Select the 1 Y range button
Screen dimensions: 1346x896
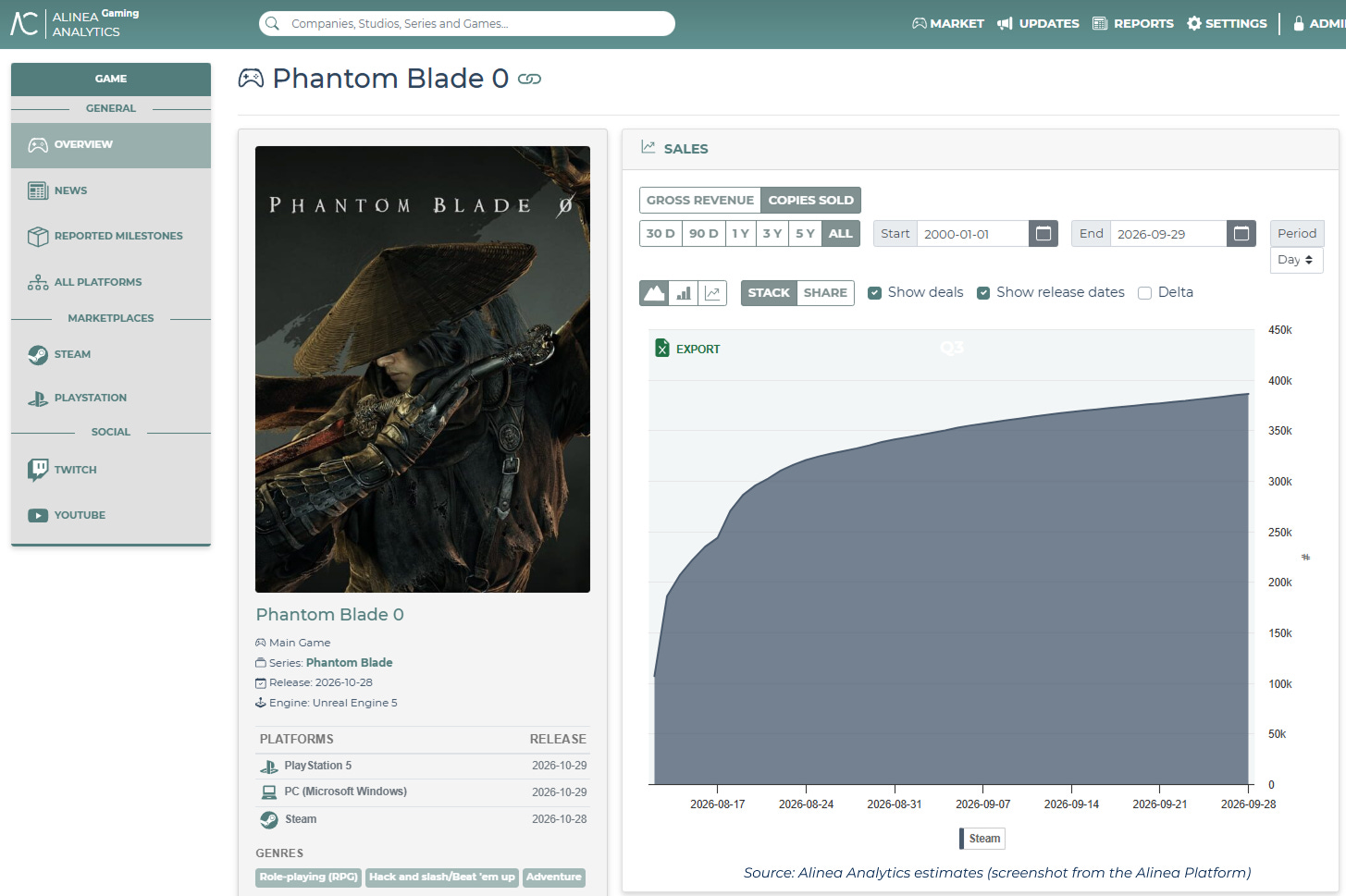pyautogui.click(x=741, y=234)
